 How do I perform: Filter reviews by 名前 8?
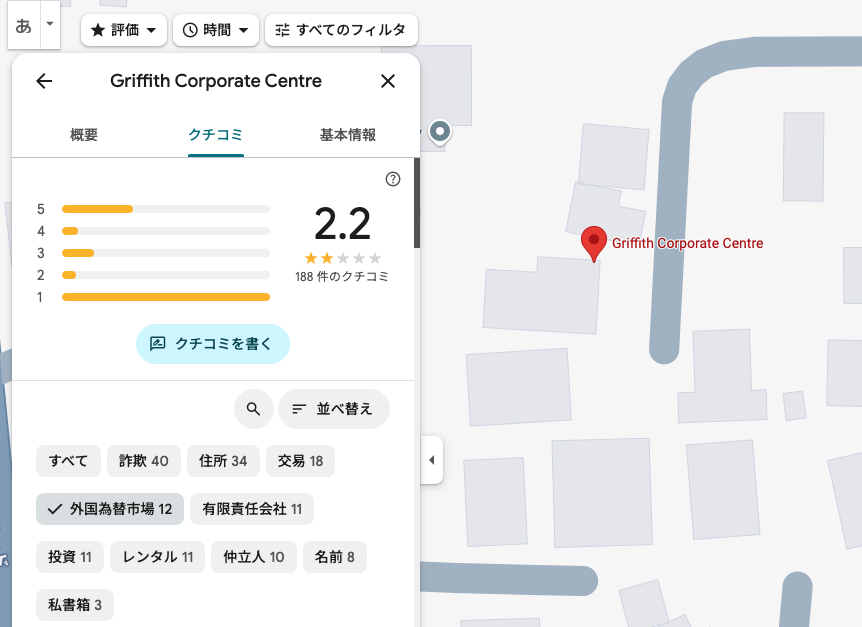coord(335,557)
